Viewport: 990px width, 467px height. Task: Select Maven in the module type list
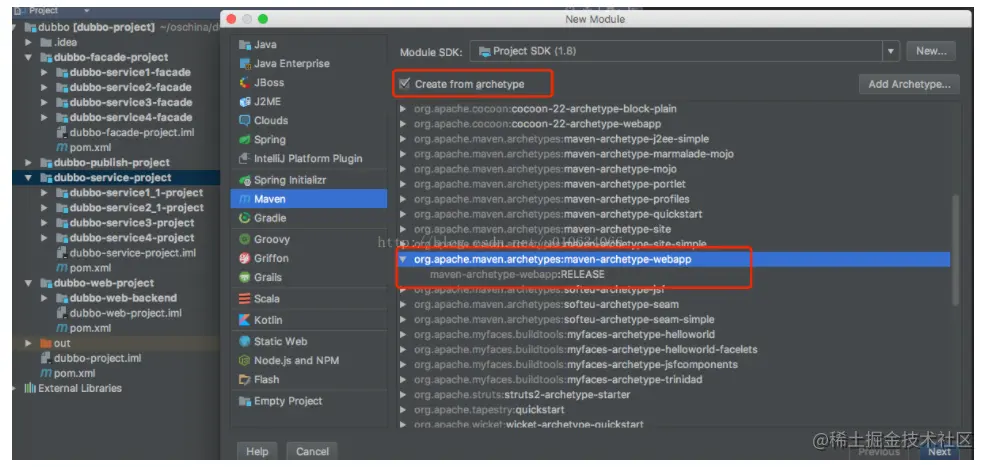pos(309,199)
